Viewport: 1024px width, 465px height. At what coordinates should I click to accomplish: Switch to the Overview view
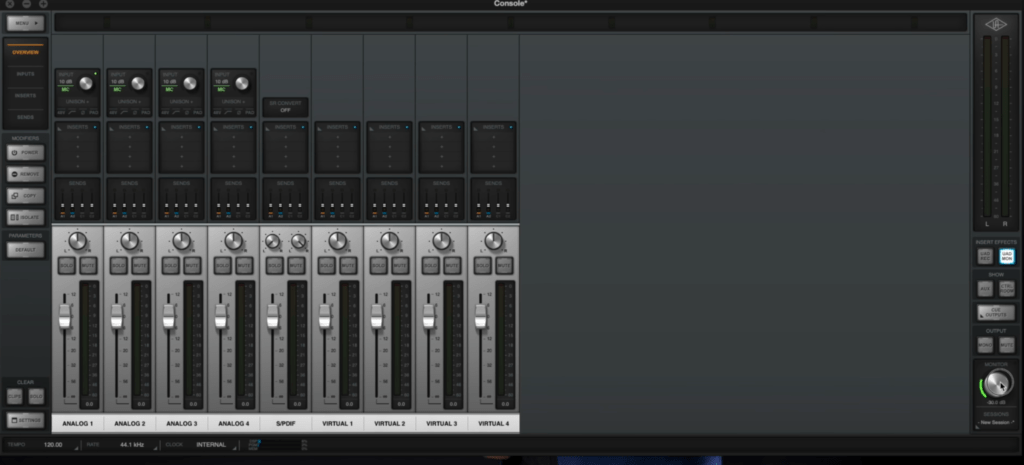click(25, 52)
